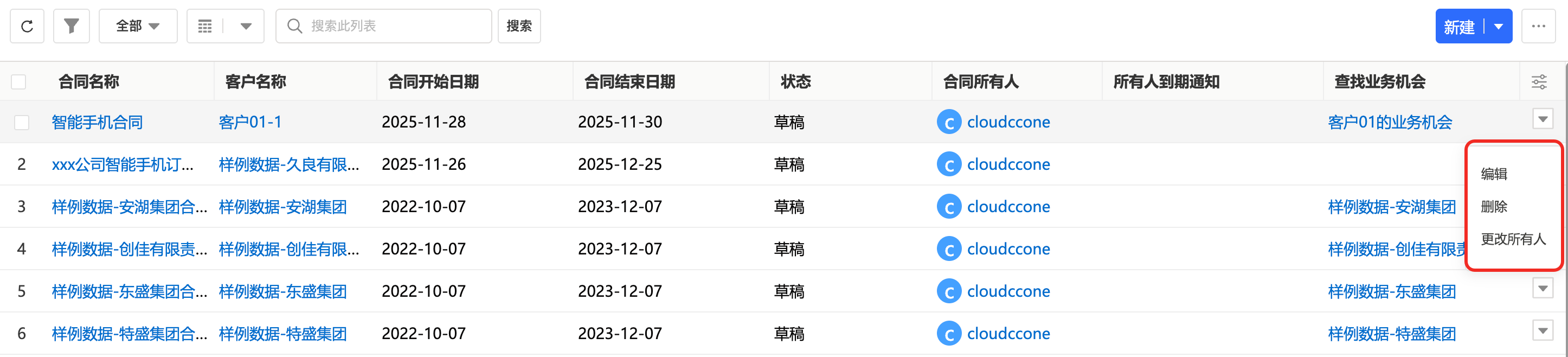Toggle the select-all checkbox in header
The height and width of the screenshot is (357, 1568).
[x=19, y=81]
